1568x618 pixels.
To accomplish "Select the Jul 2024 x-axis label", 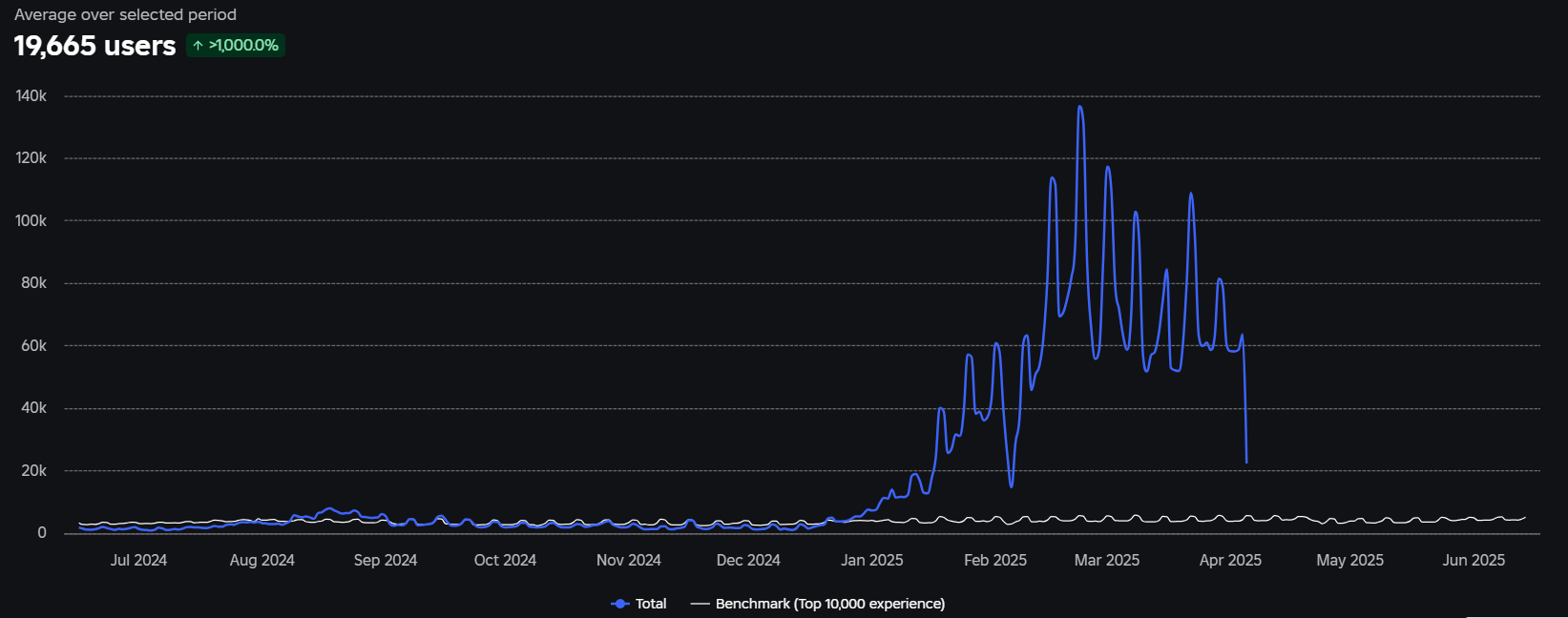I will (138, 560).
